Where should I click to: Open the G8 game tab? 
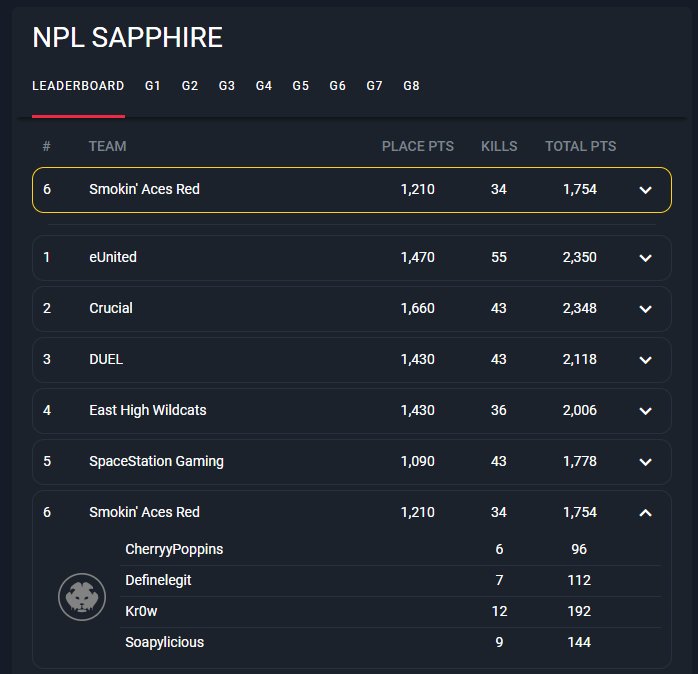(x=411, y=85)
